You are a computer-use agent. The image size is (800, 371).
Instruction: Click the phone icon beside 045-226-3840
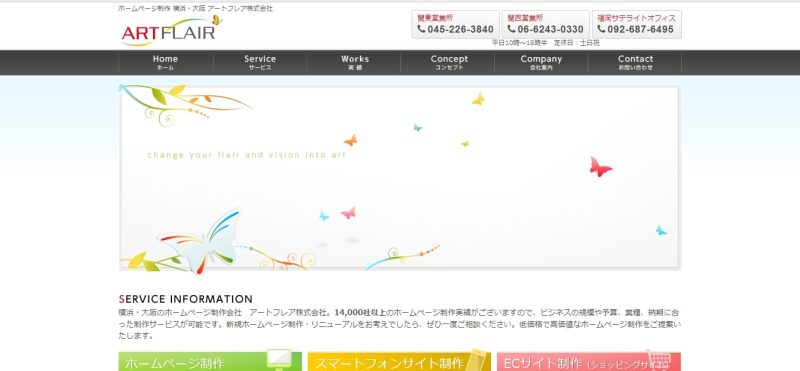(x=421, y=29)
